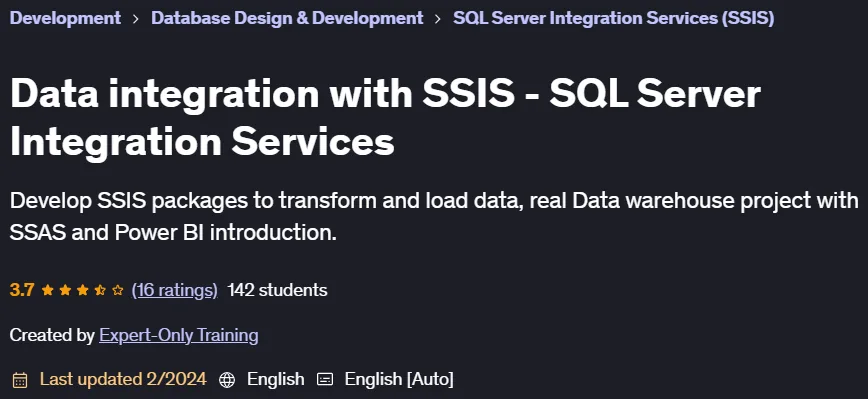Click the closed captions icon

[x=325, y=380]
